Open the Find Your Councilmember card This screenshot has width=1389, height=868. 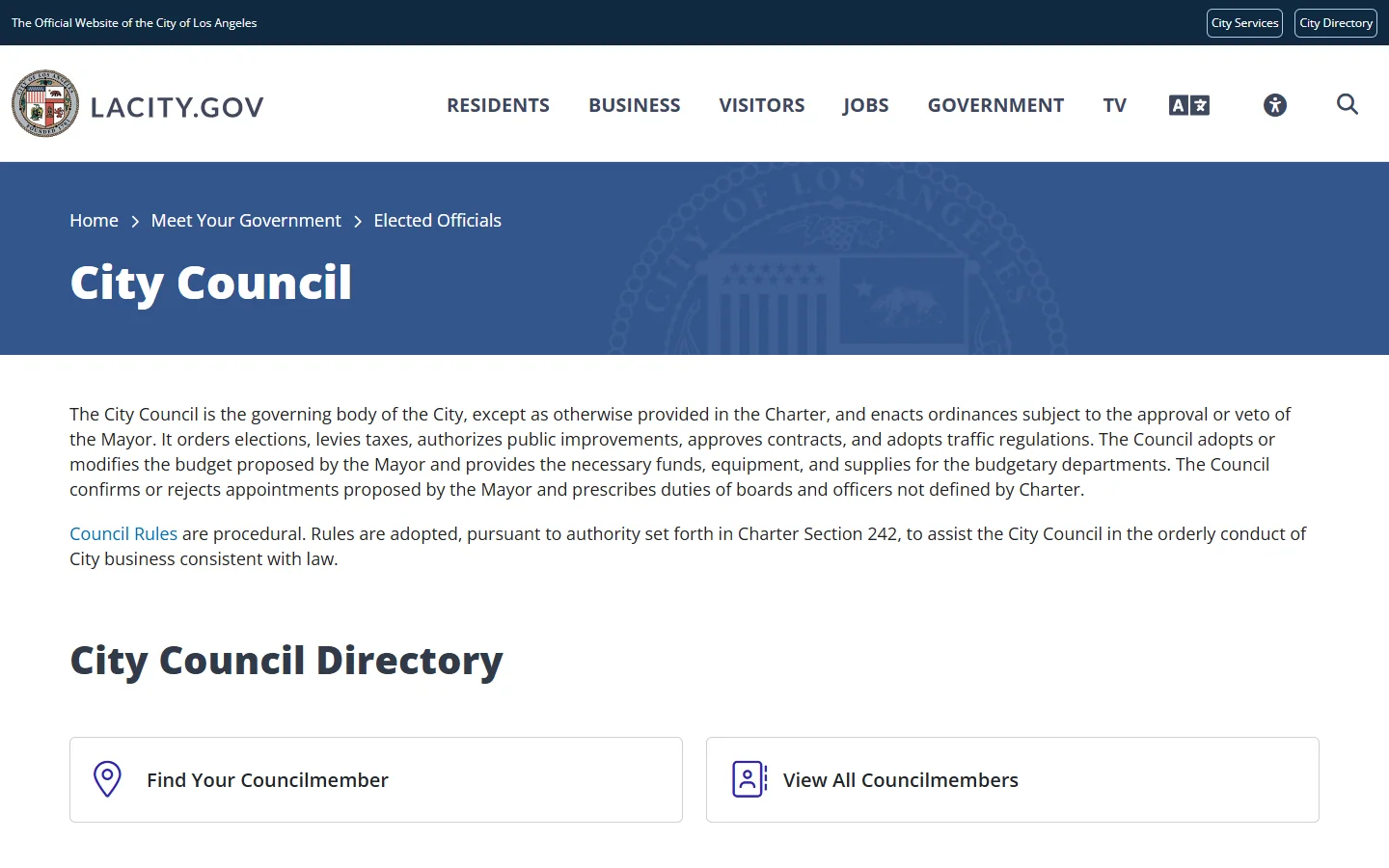(x=376, y=780)
